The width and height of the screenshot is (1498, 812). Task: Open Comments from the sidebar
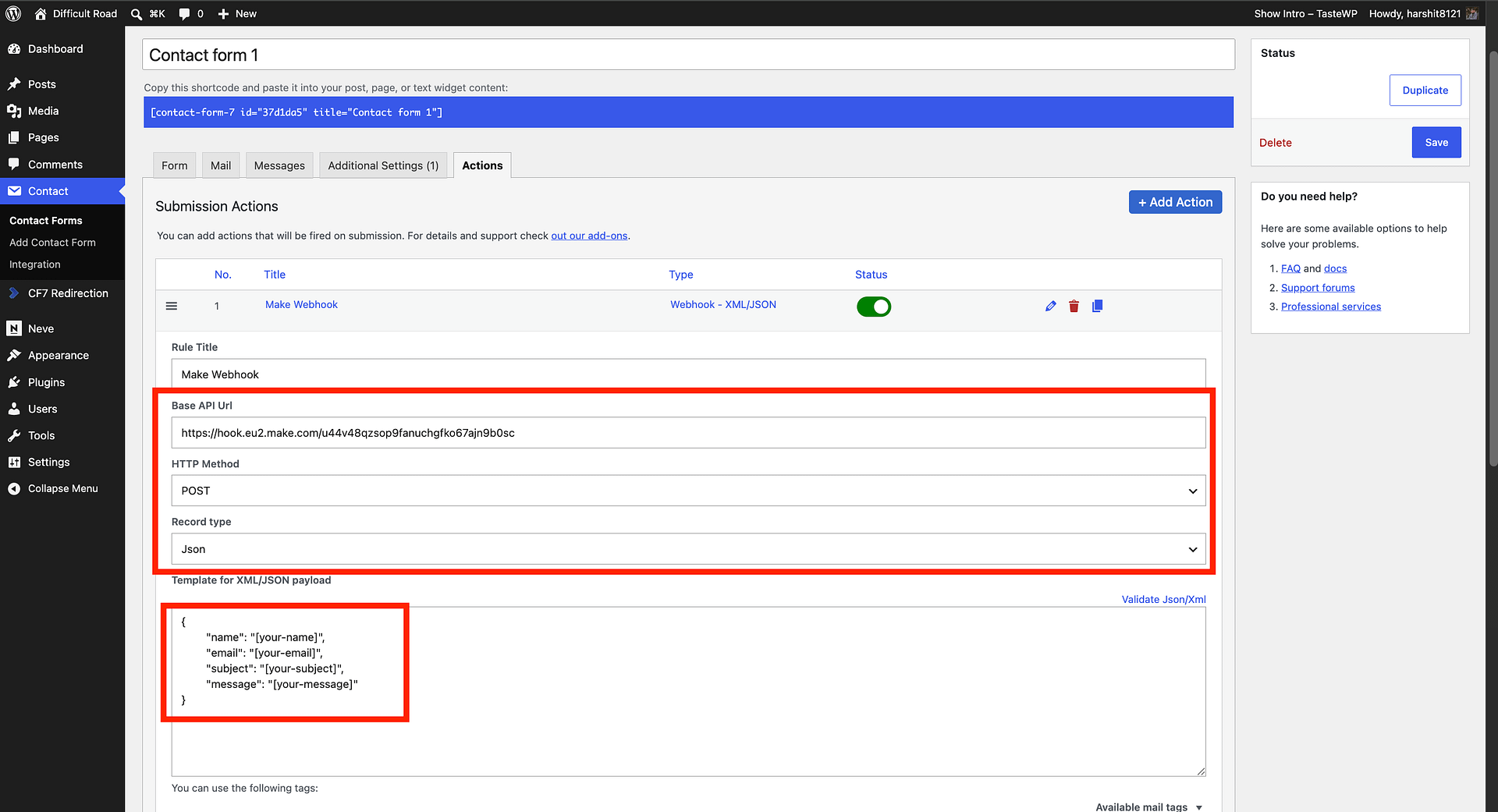coord(62,165)
